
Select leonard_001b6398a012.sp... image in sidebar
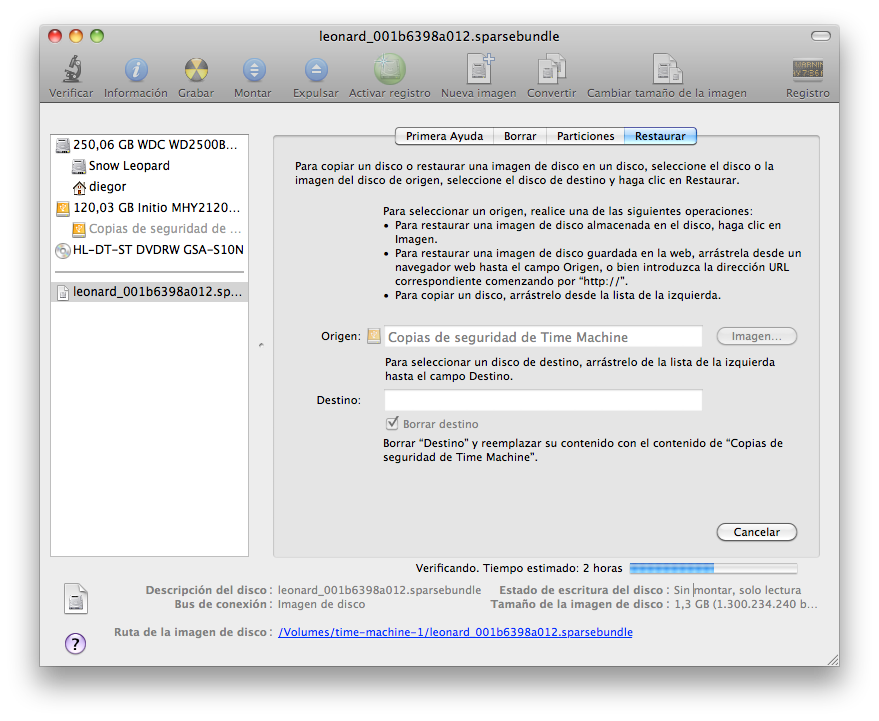pyautogui.click(x=149, y=292)
